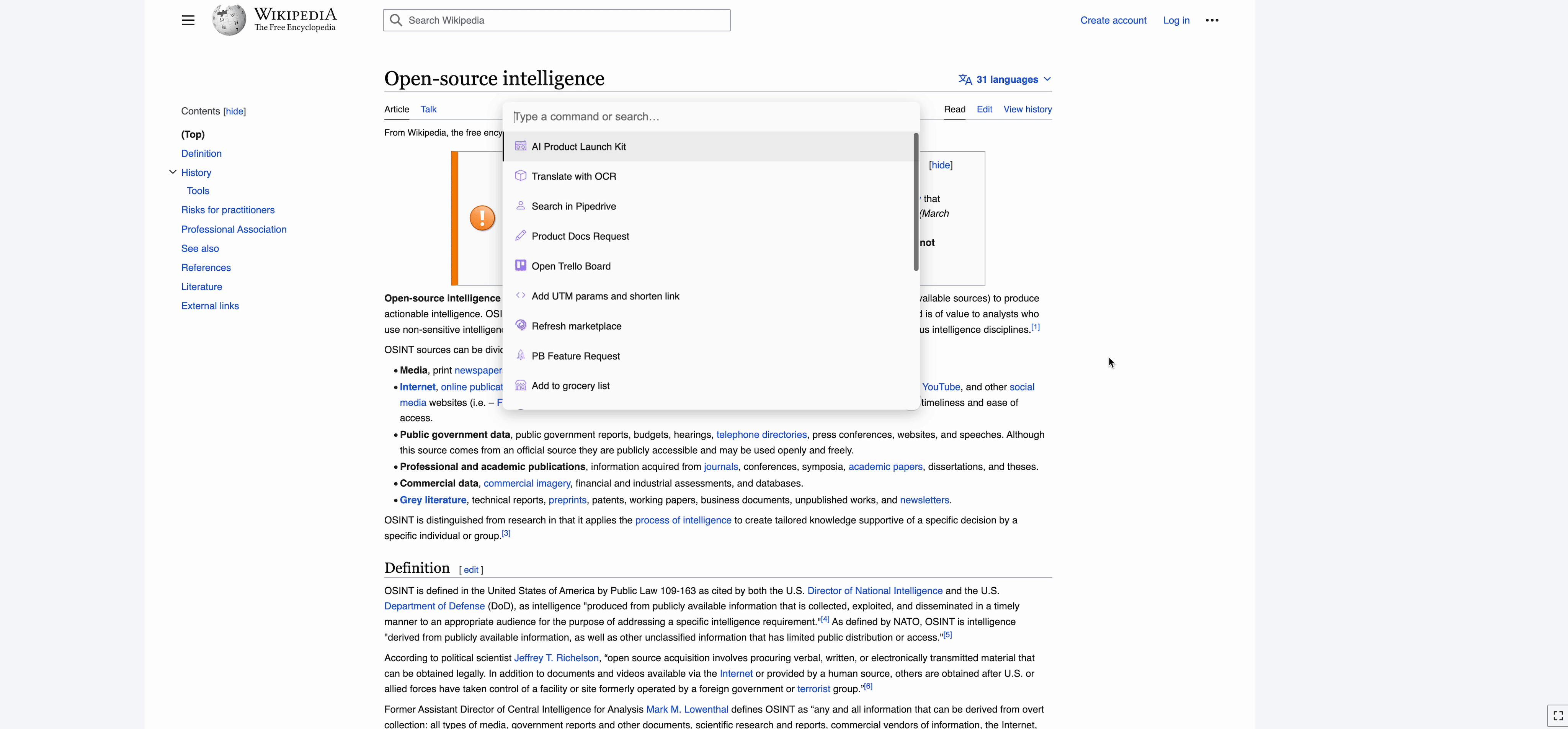
Task: Collapse the History section in contents
Action: (x=173, y=172)
